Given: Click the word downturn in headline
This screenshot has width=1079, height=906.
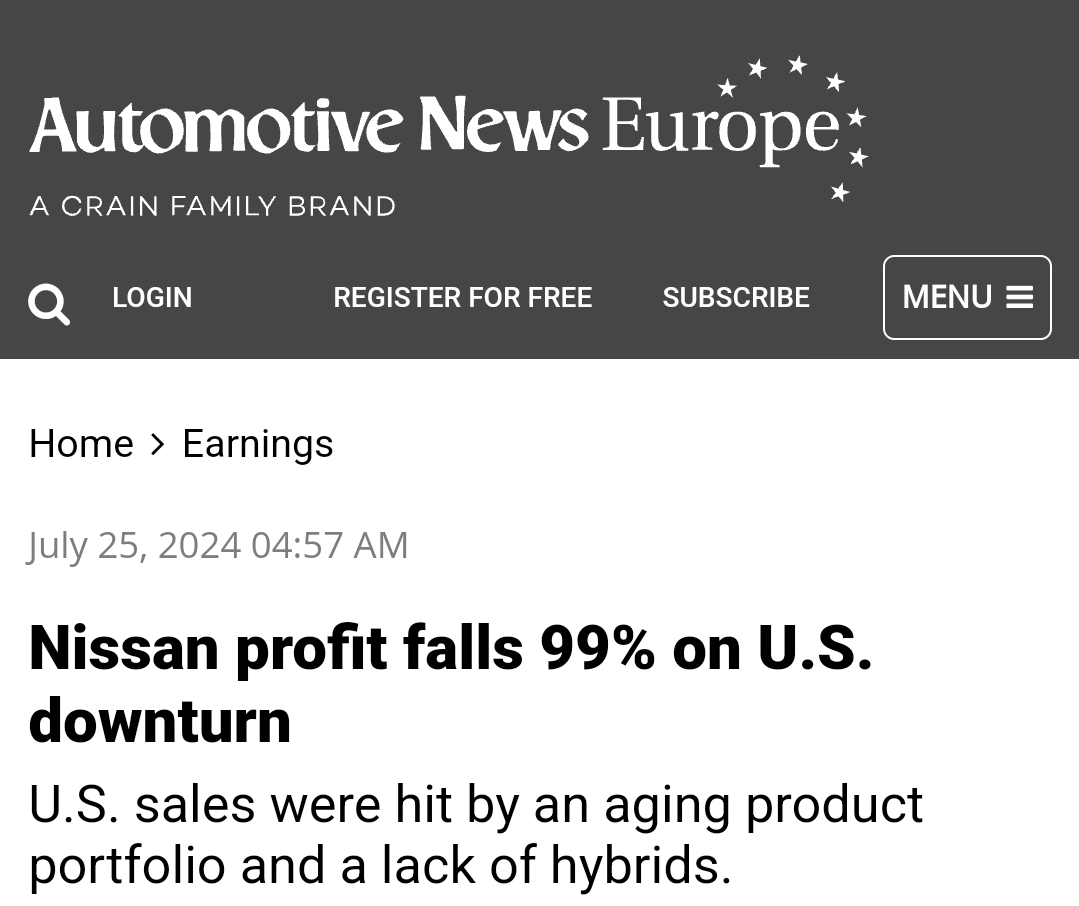Looking at the screenshot, I should [160, 721].
